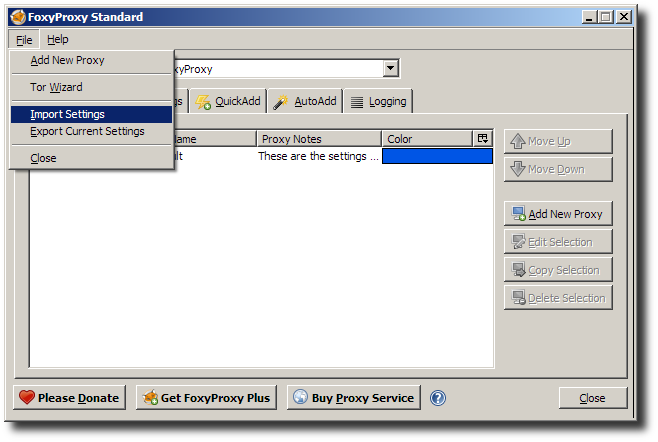The height and width of the screenshot is (442, 658).
Task: Choose Close in the File menu
Action: [92, 158]
